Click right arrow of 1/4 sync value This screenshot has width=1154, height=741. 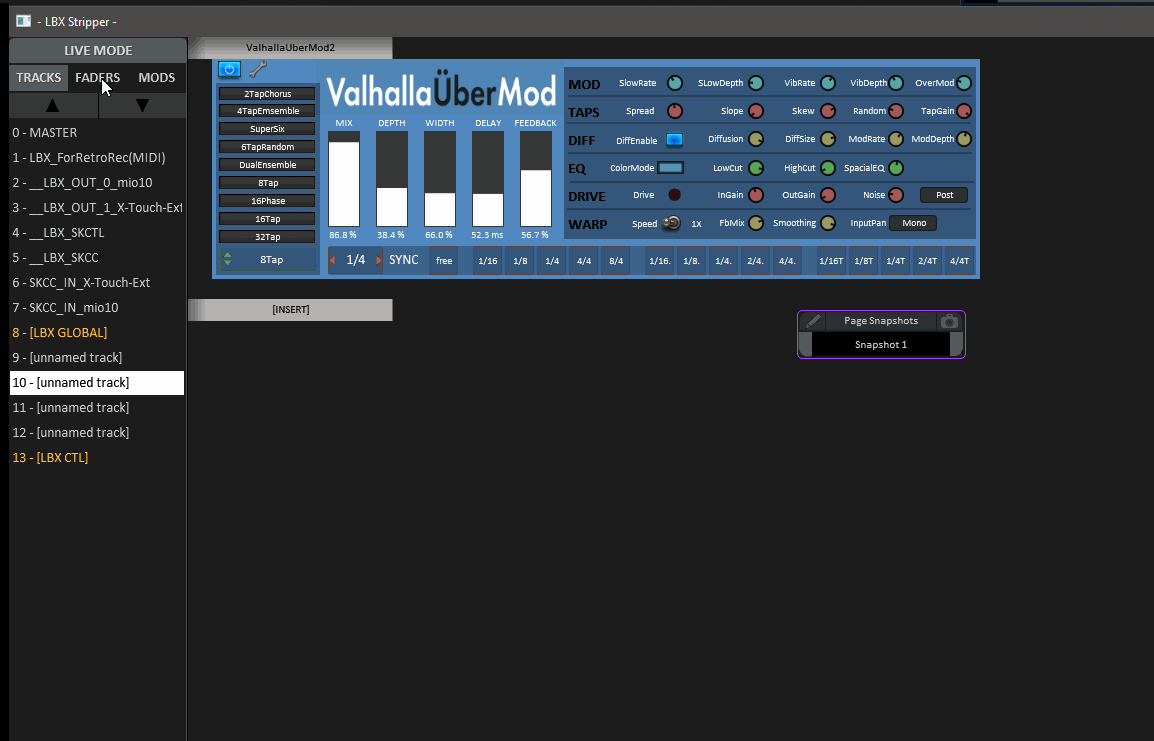point(378,260)
